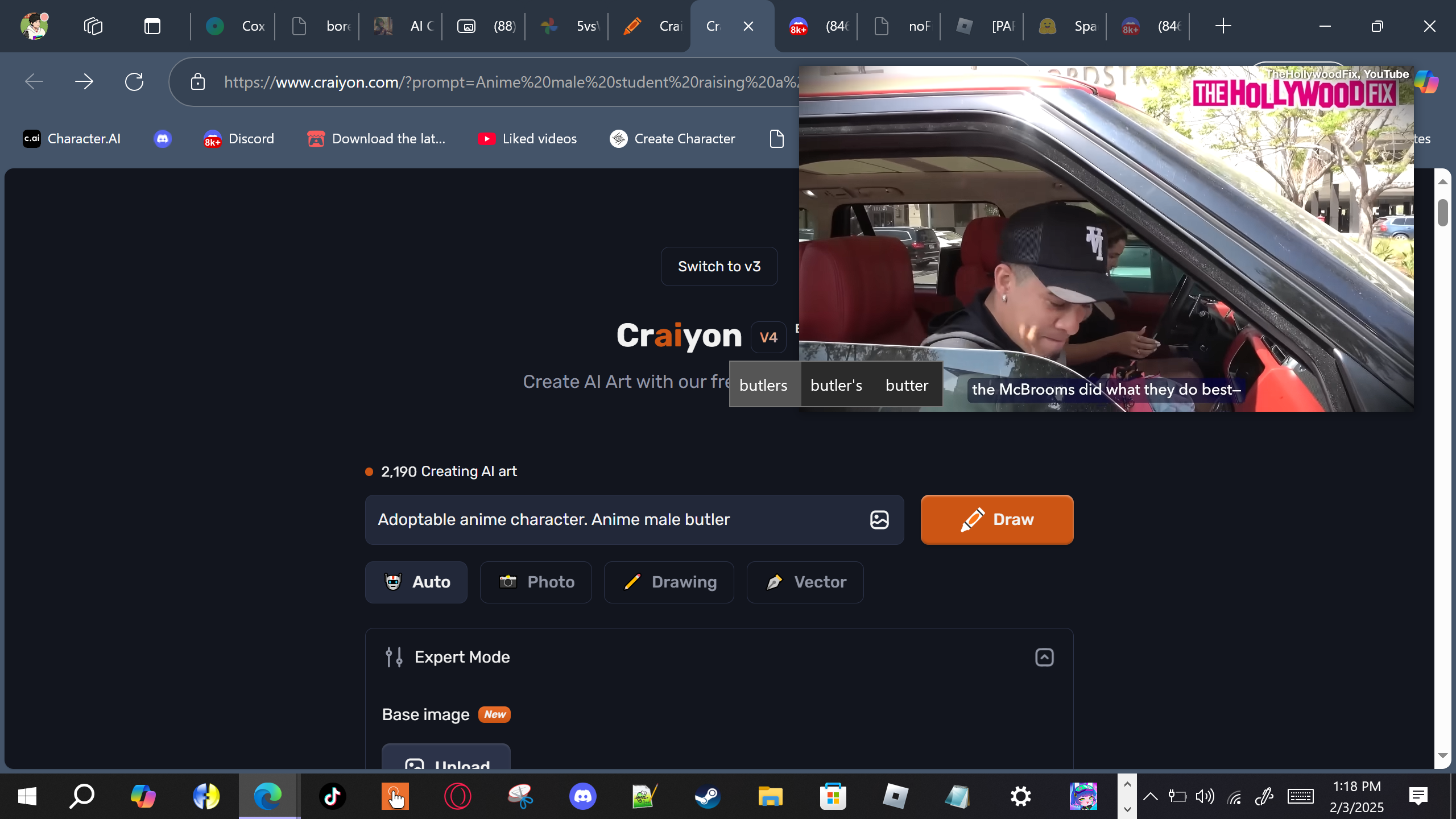
Task: Show hidden system tray icons
Action: (1150, 796)
